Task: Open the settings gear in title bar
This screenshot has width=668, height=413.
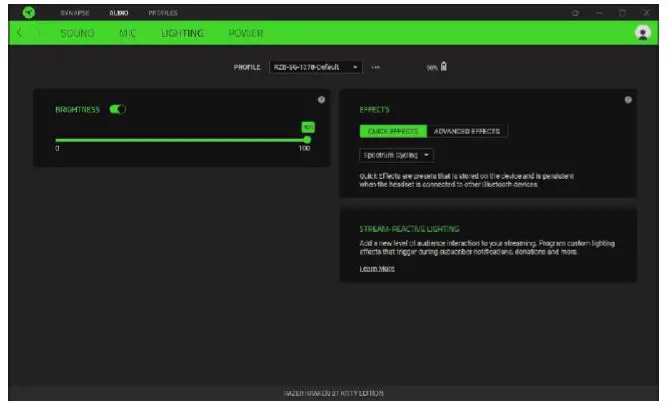Action: pyautogui.click(x=575, y=13)
